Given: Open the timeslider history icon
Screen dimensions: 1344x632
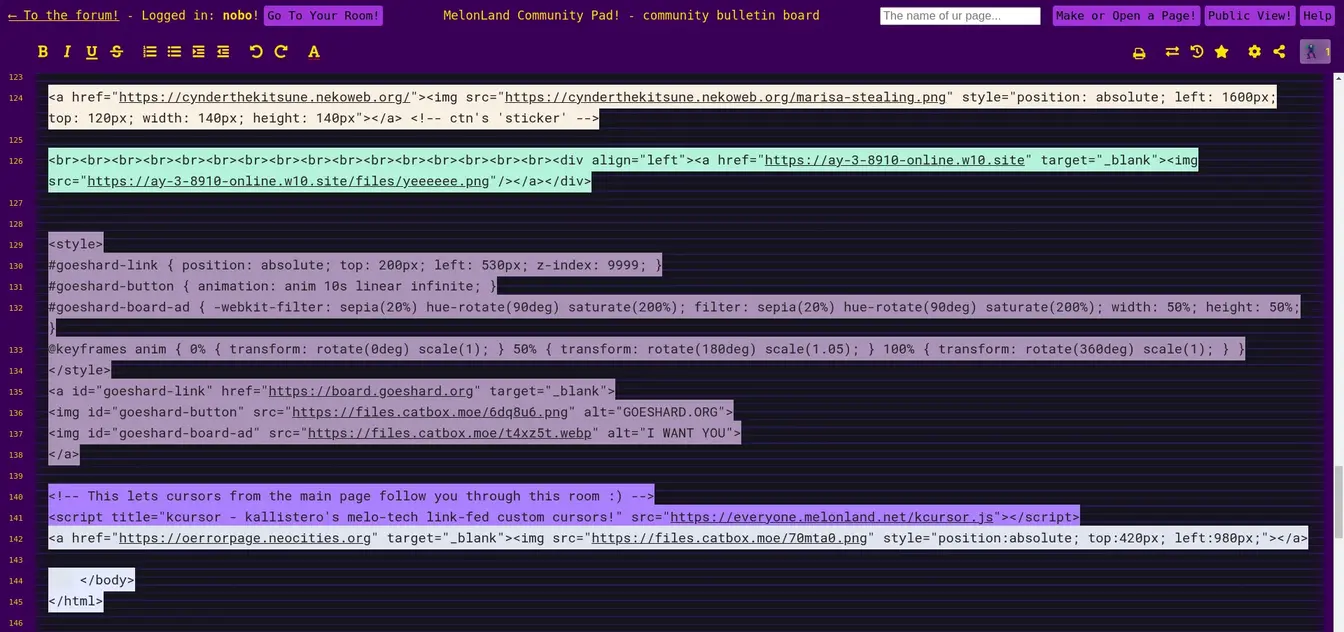Looking at the screenshot, I should click(x=1197, y=52).
